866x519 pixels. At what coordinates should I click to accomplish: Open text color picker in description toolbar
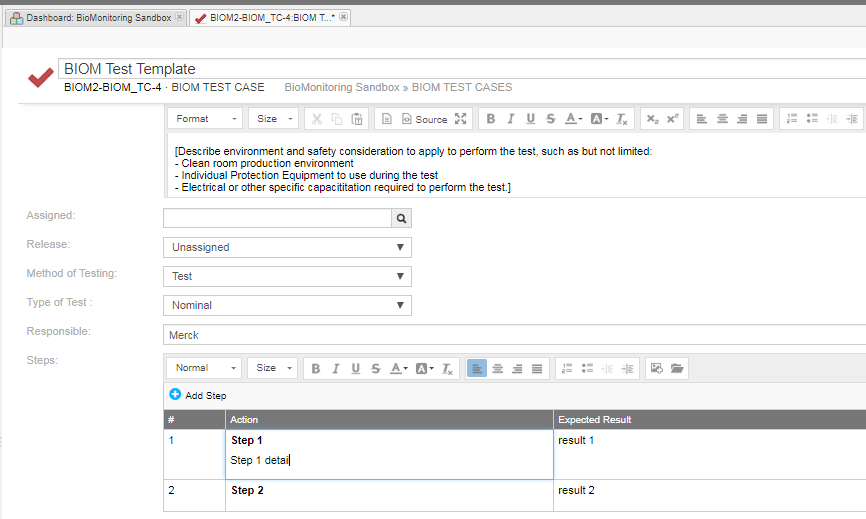[x=573, y=119]
